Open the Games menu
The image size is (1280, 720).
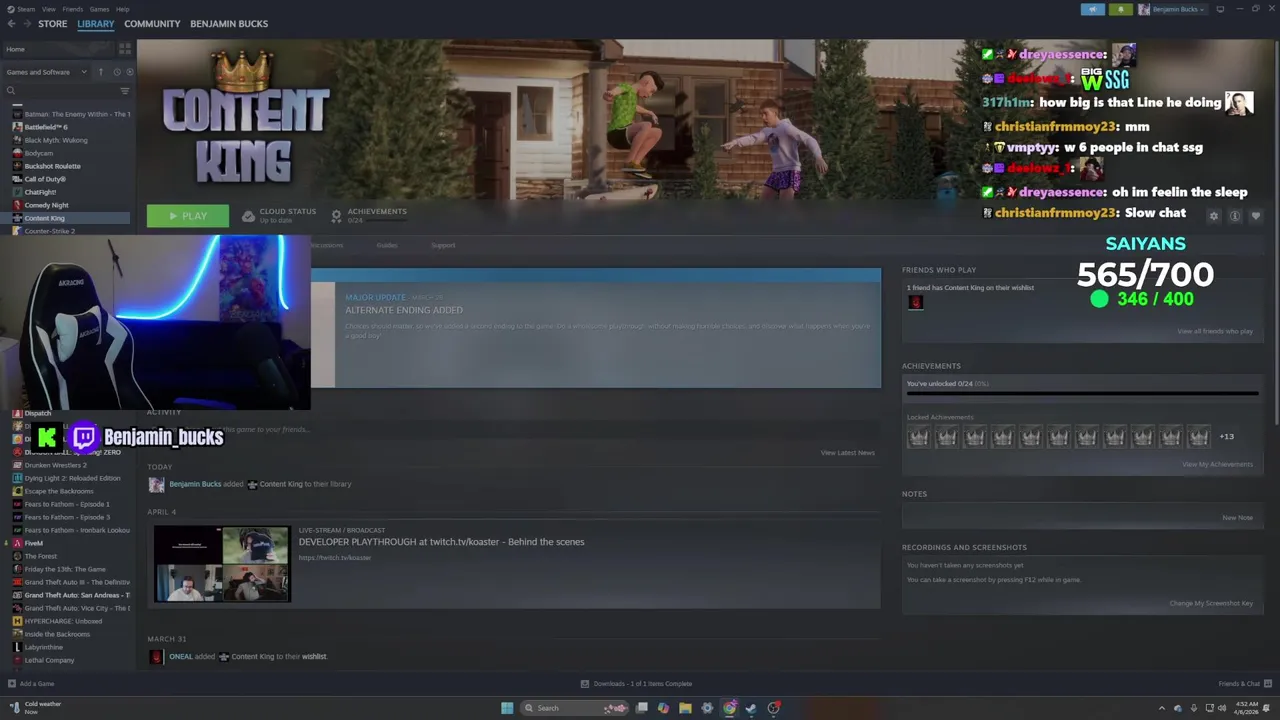pyautogui.click(x=99, y=9)
